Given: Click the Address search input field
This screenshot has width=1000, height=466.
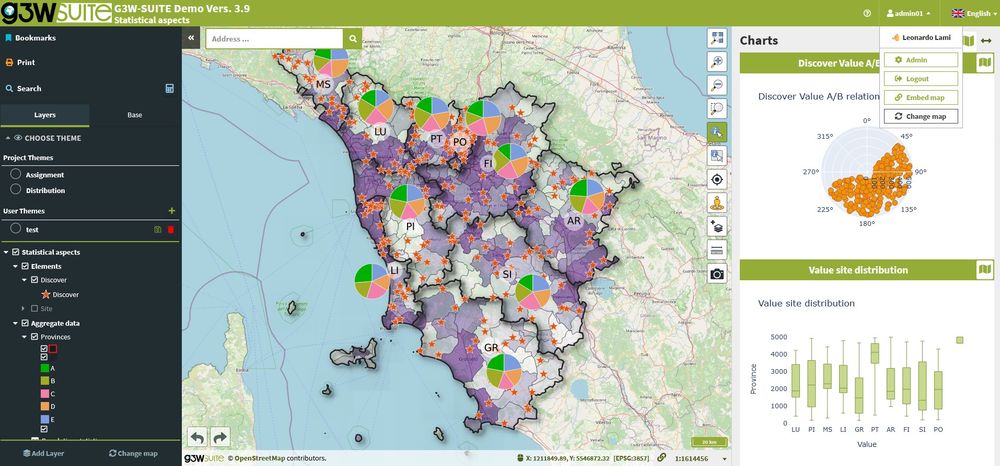Looking at the screenshot, I should [274, 39].
